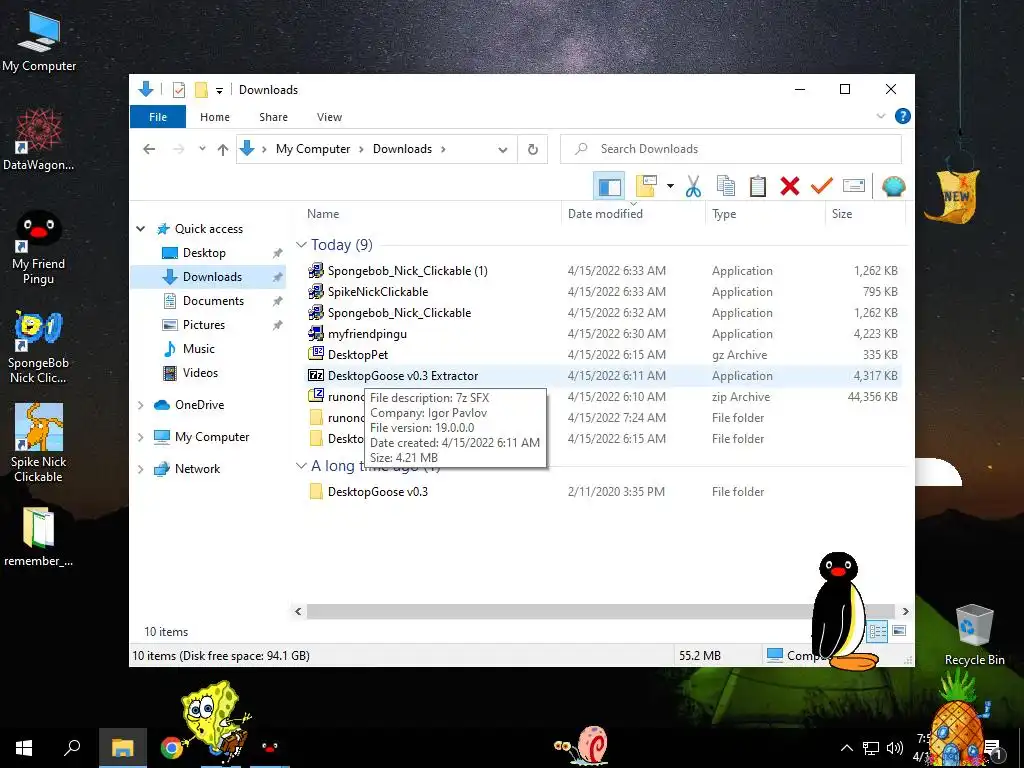This screenshot has height=768, width=1024.
Task: Click the globe shell icon in toolbar
Action: click(893, 186)
